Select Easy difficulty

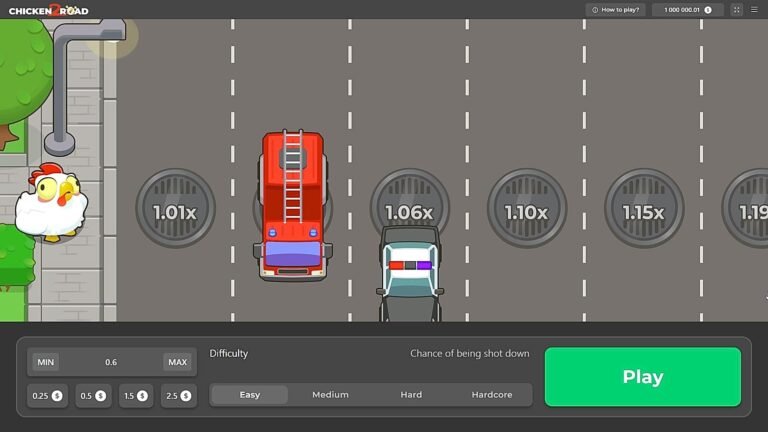pos(249,395)
